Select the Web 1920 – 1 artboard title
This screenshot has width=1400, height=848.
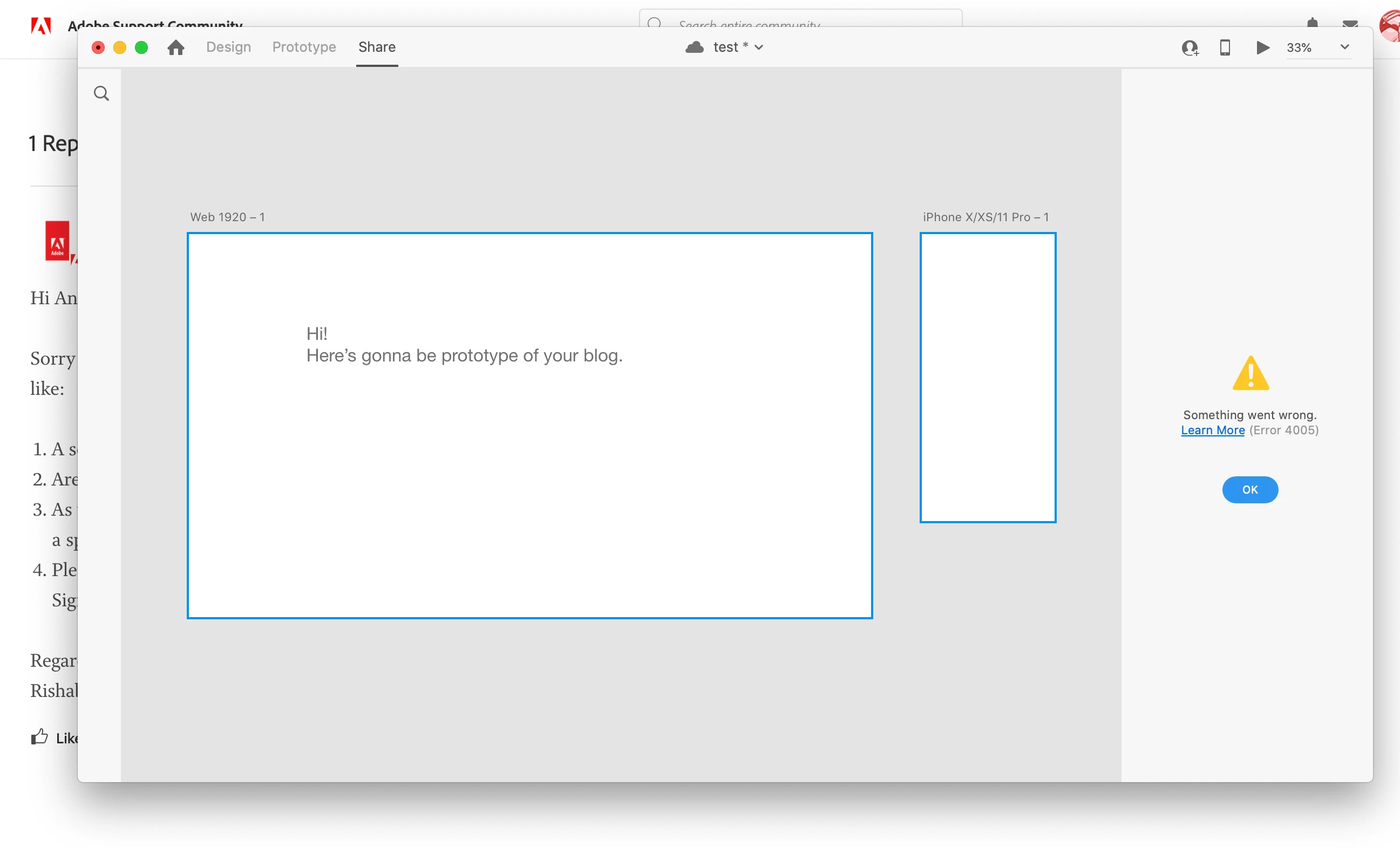pos(227,217)
